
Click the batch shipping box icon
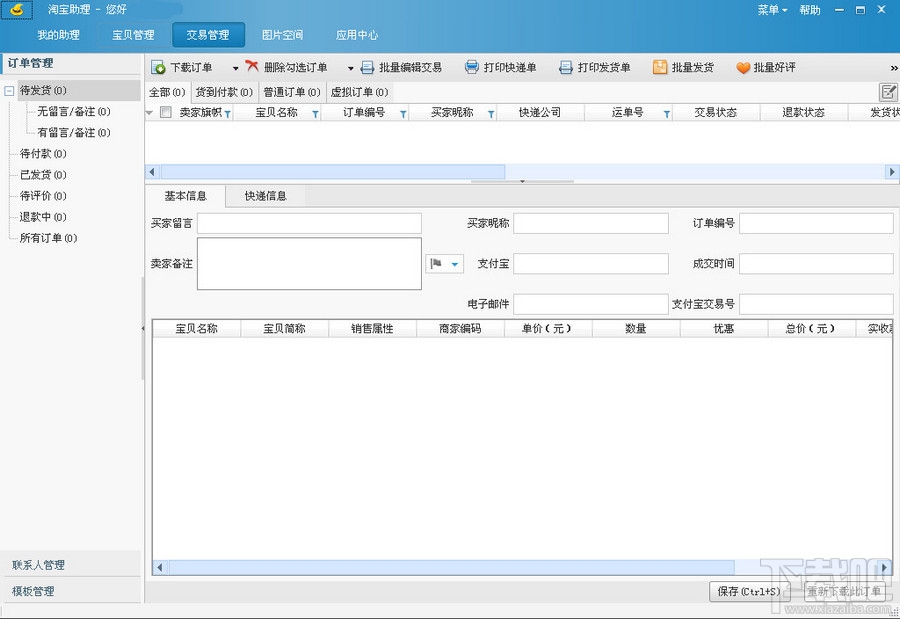(660, 67)
